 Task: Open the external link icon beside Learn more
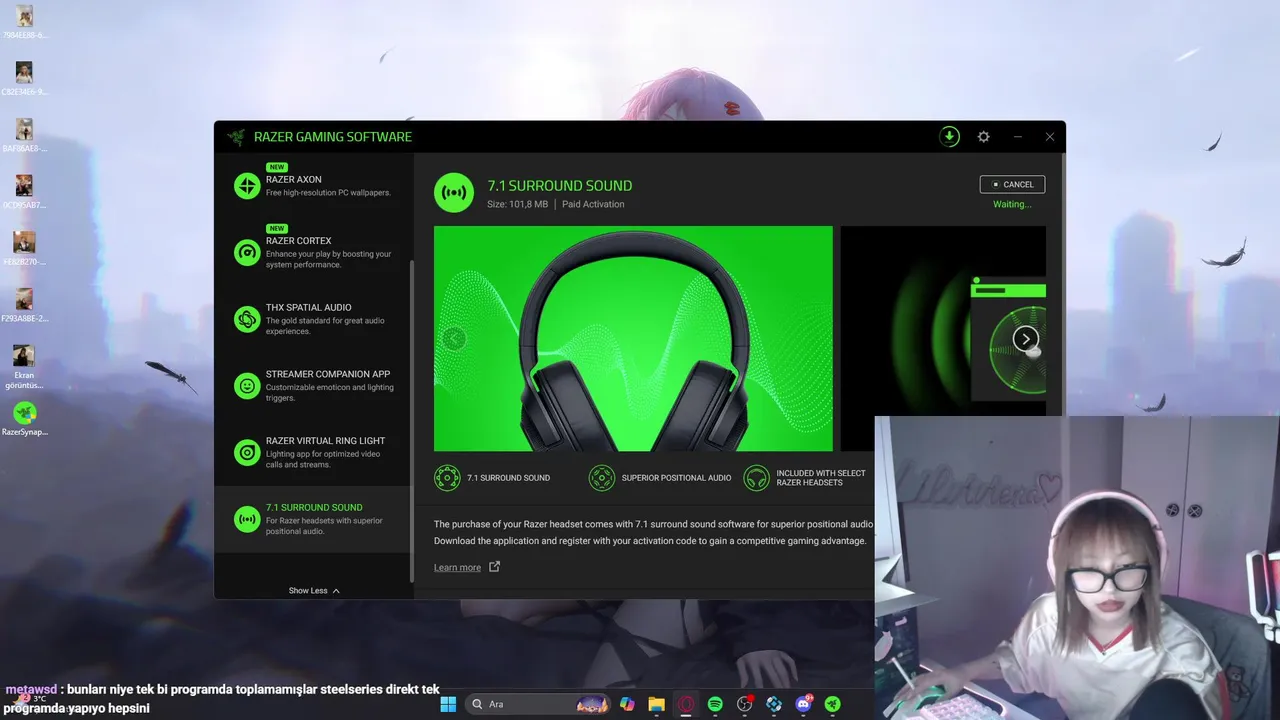tap(494, 567)
